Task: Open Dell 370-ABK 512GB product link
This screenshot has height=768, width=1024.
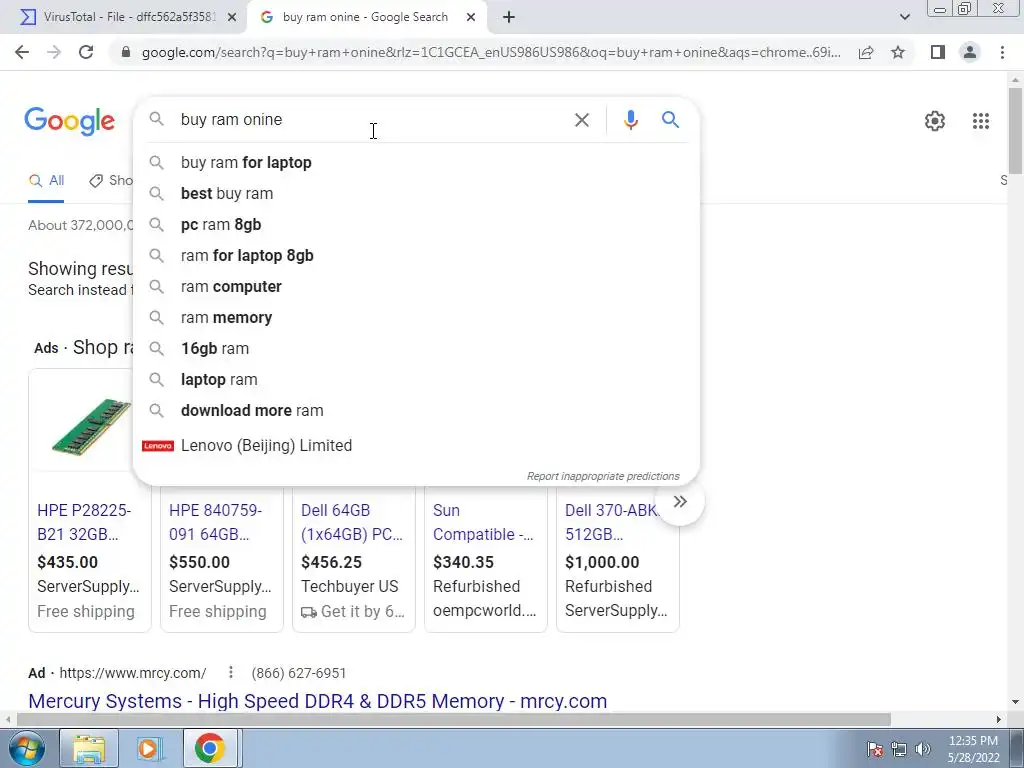Action: 612,522
